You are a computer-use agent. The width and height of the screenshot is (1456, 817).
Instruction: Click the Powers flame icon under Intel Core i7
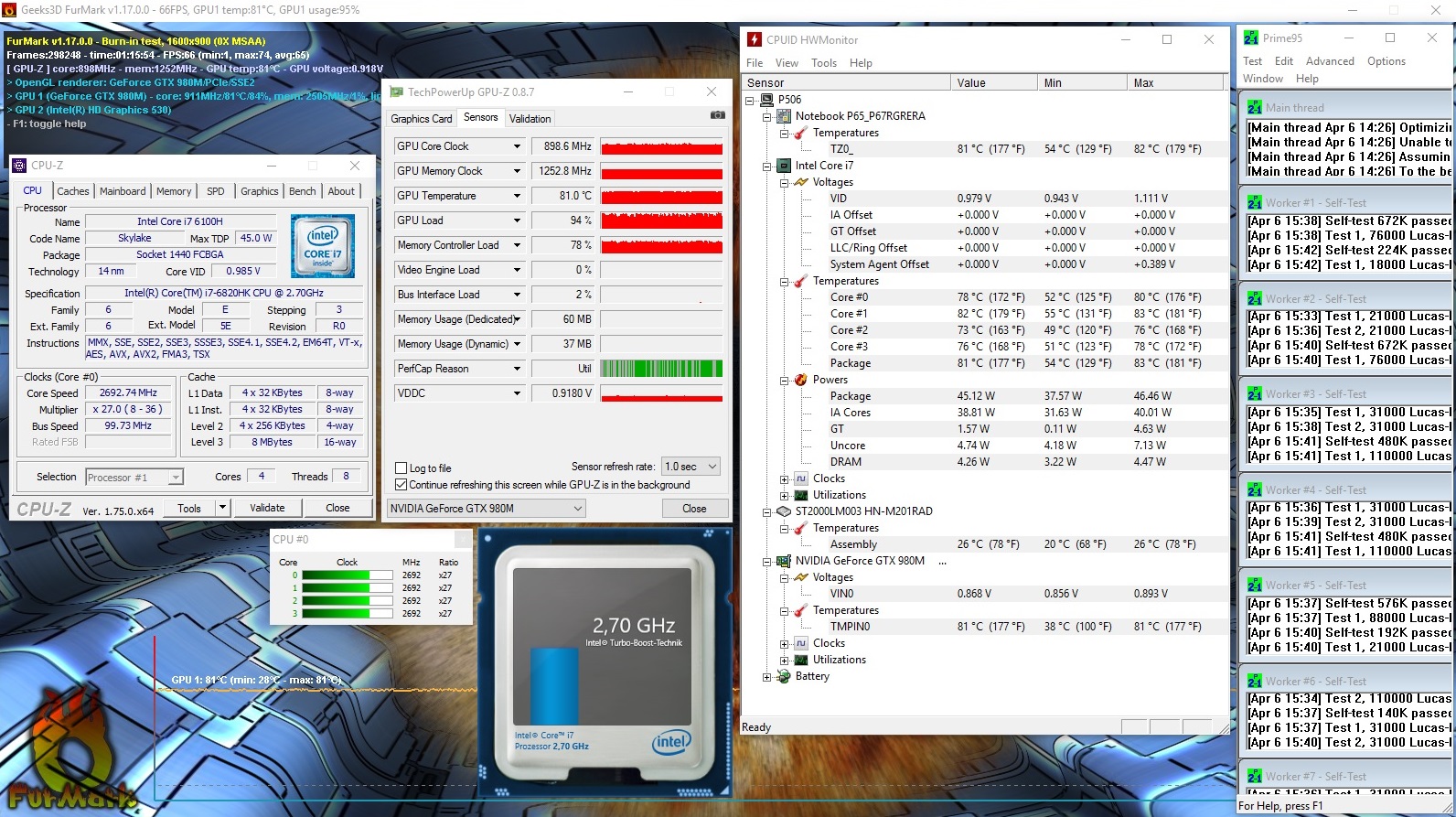801,380
